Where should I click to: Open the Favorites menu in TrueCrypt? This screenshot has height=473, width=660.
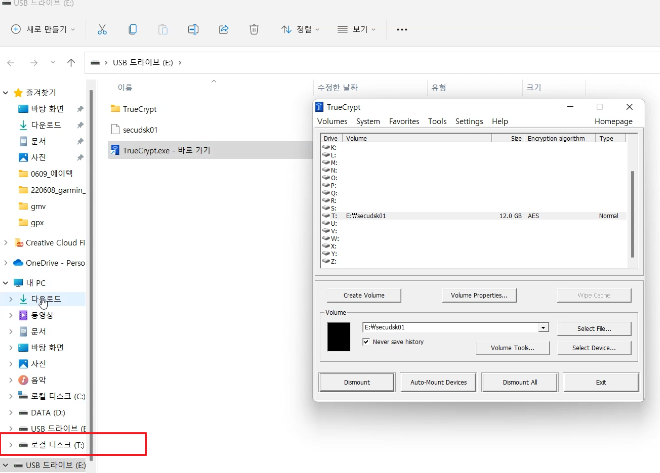click(404, 121)
